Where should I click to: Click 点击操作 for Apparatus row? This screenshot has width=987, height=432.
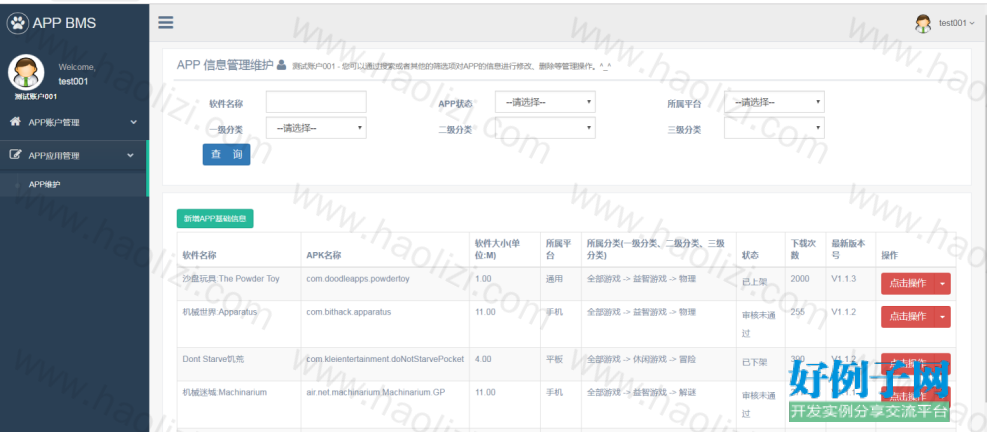coord(908,317)
